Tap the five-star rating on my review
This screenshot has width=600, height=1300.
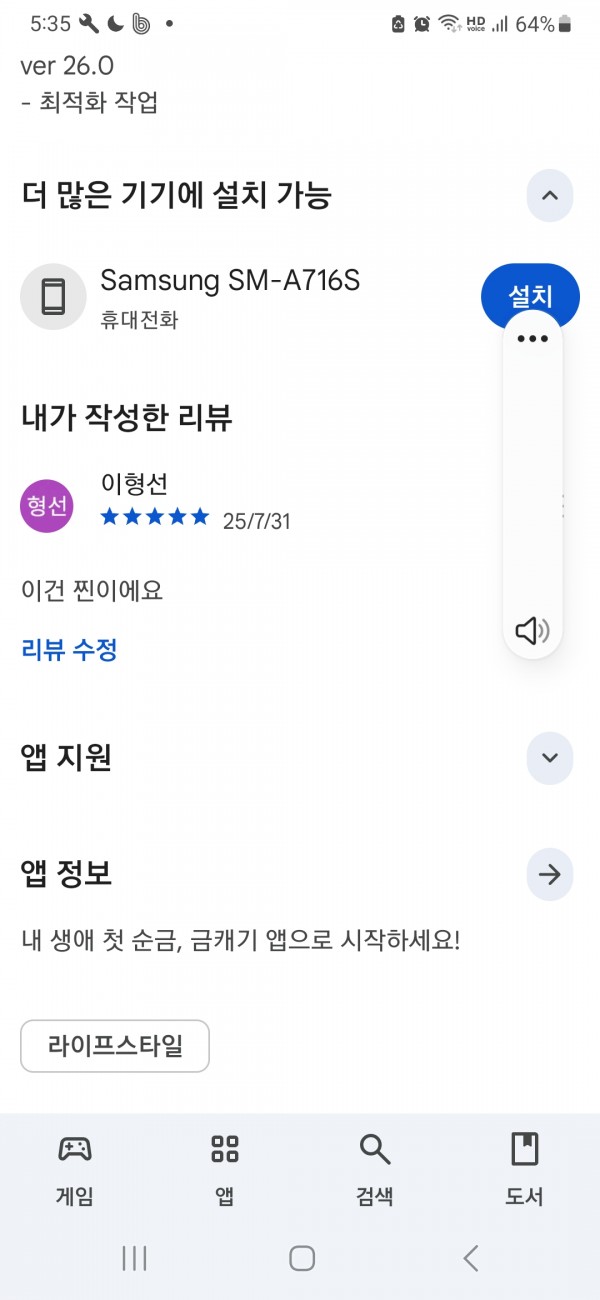tap(155, 517)
